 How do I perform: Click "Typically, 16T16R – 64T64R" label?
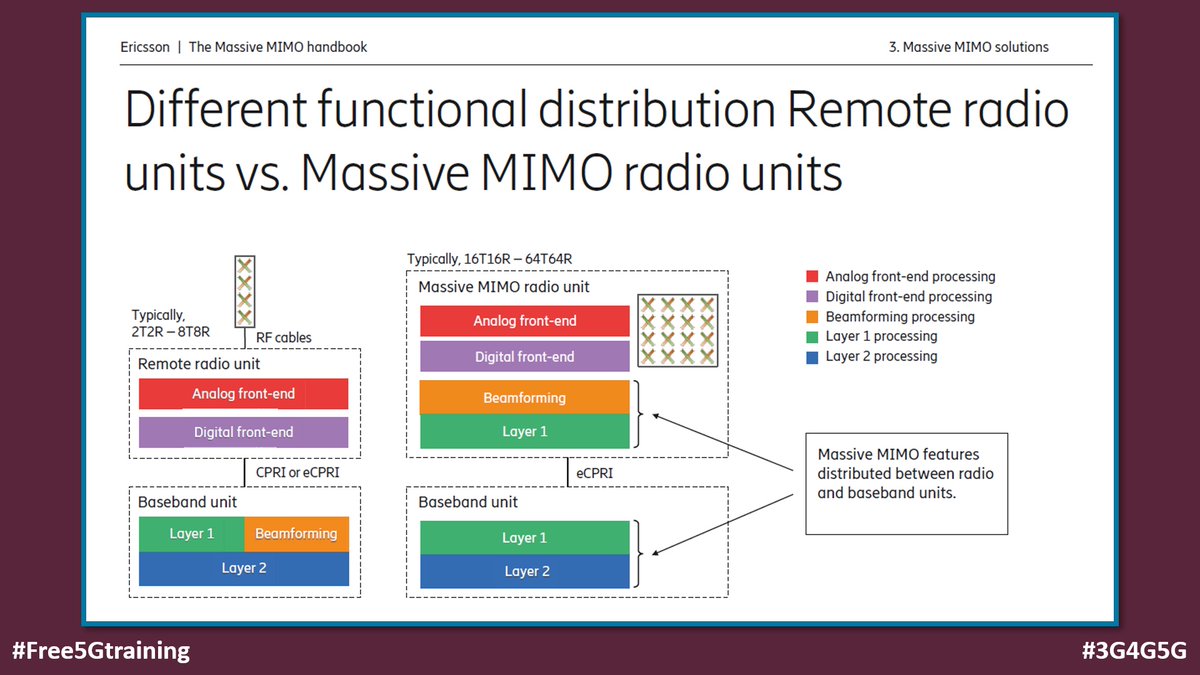point(489,259)
